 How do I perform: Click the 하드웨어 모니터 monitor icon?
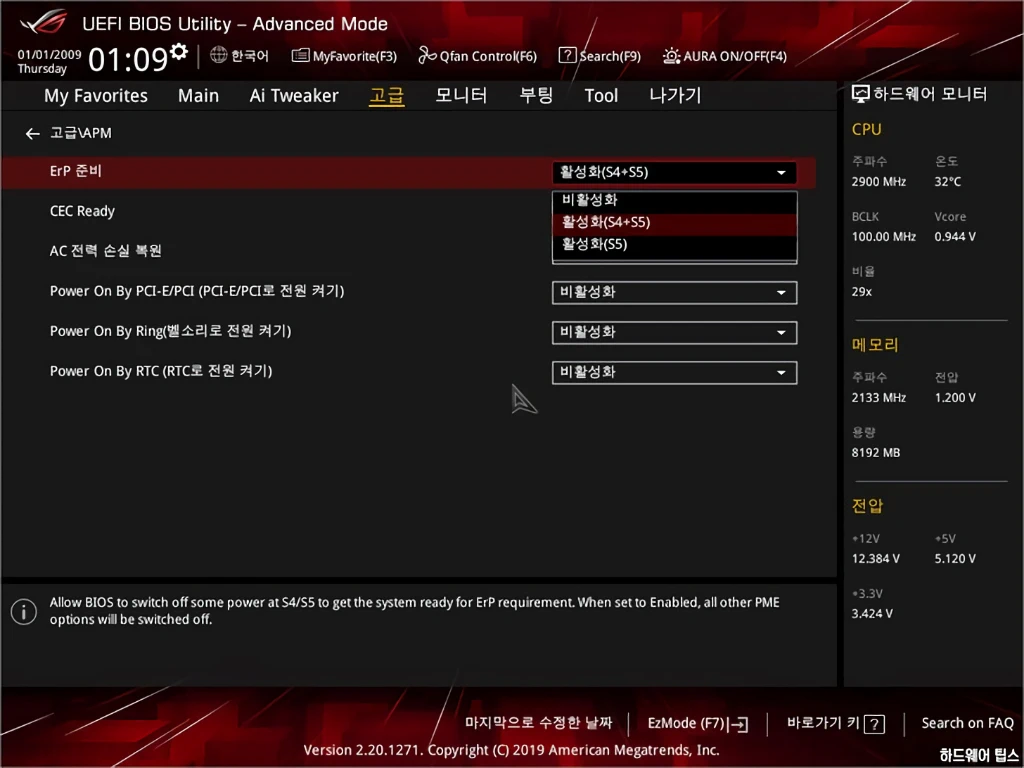[861, 94]
